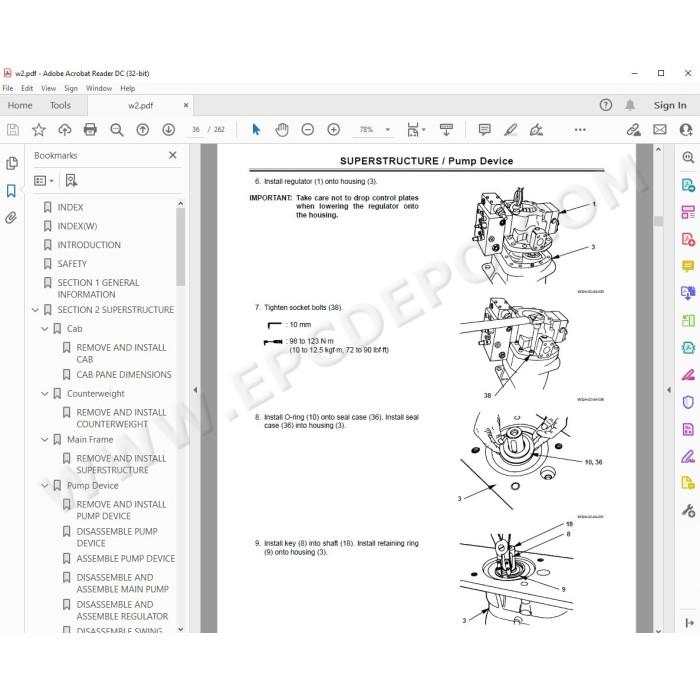Click the page number input field
This screenshot has width=700, height=700.
pos(196,129)
